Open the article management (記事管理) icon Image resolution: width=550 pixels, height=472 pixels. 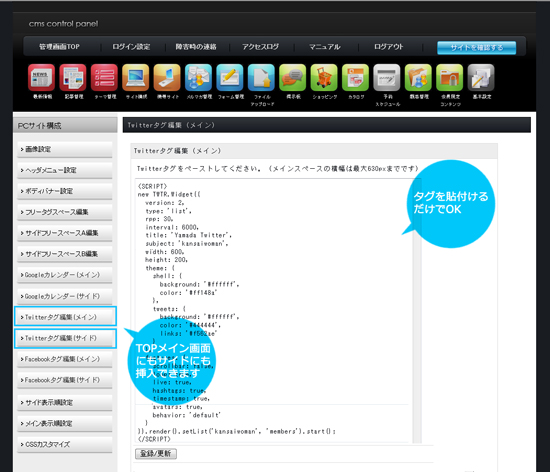(x=73, y=77)
